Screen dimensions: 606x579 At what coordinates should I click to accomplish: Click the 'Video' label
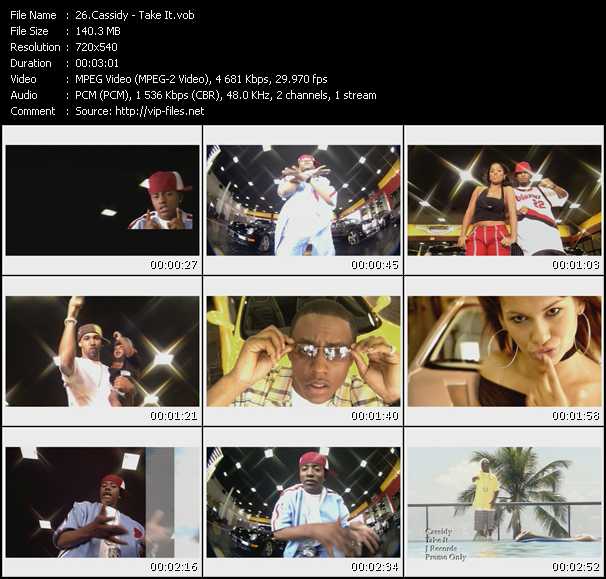(x=23, y=79)
